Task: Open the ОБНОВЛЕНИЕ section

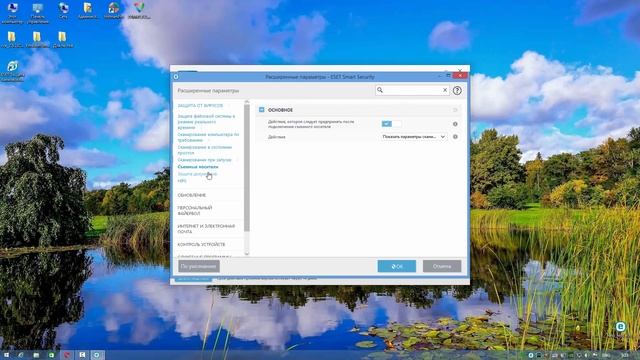Action: [191, 195]
